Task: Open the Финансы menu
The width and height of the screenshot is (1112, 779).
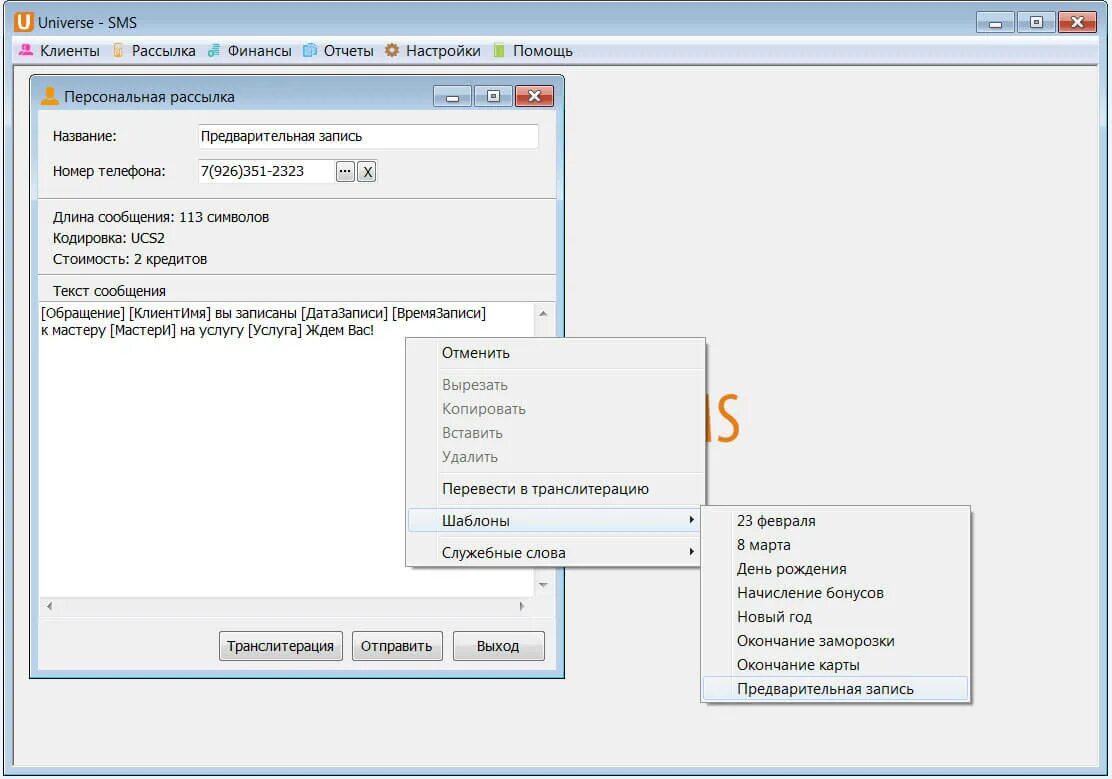Action: pyautogui.click(x=259, y=51)
